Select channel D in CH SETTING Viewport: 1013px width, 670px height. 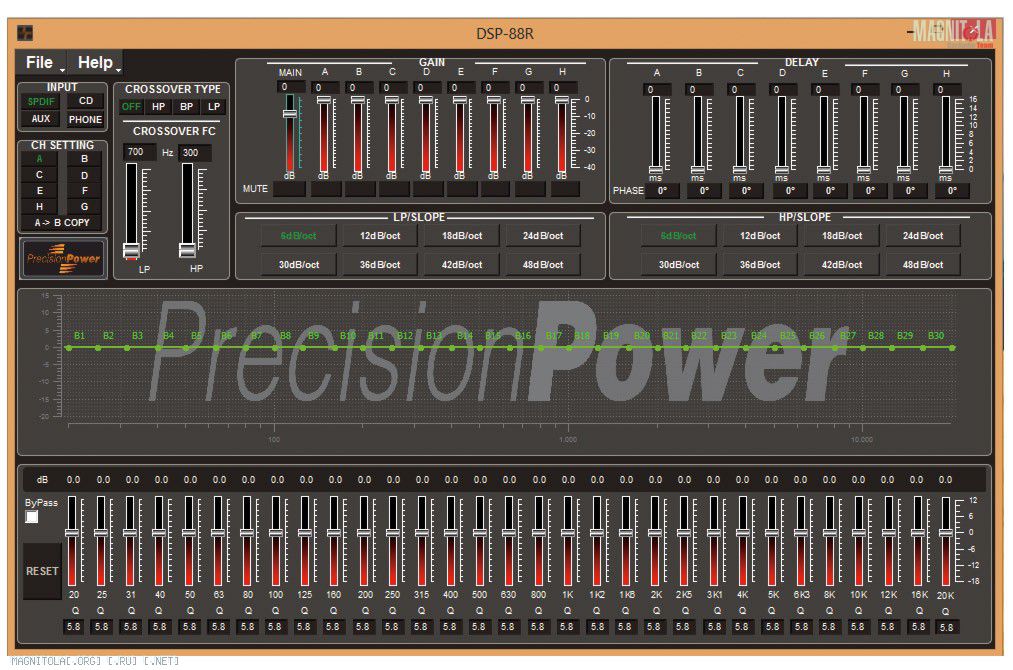click(x=84, y=175)
